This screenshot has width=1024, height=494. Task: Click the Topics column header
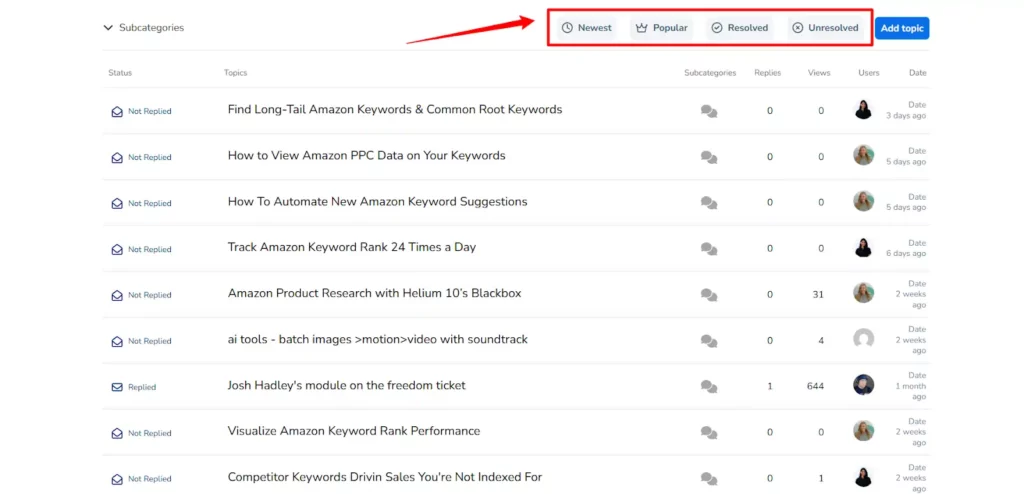point(235,73)
